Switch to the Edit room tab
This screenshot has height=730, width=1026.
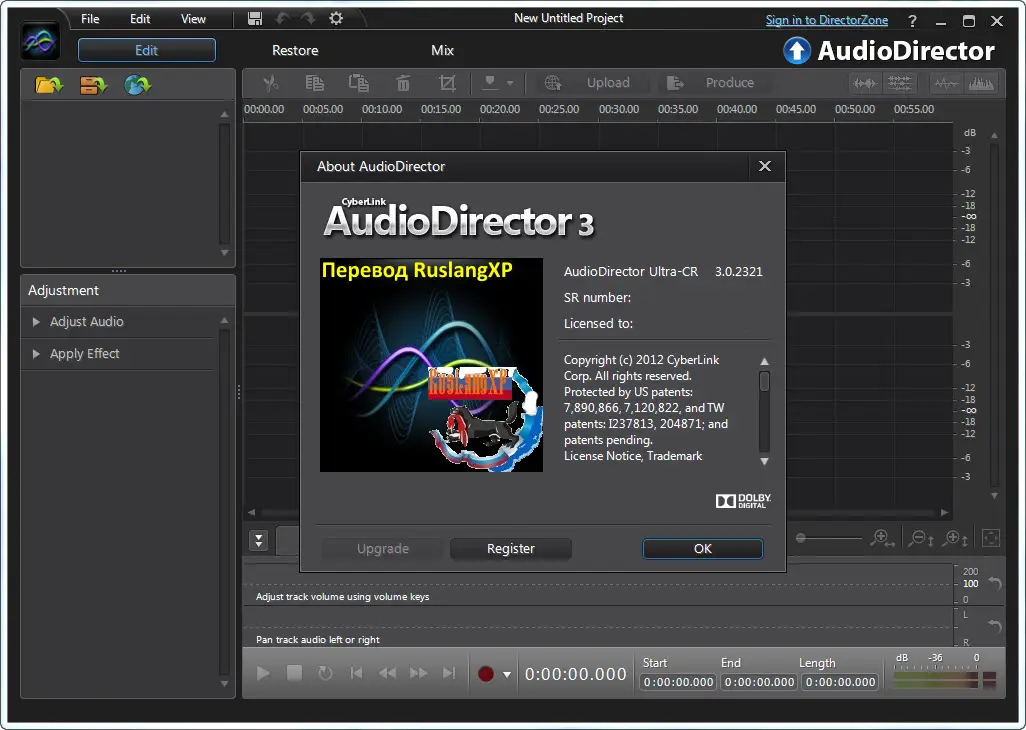147,50
